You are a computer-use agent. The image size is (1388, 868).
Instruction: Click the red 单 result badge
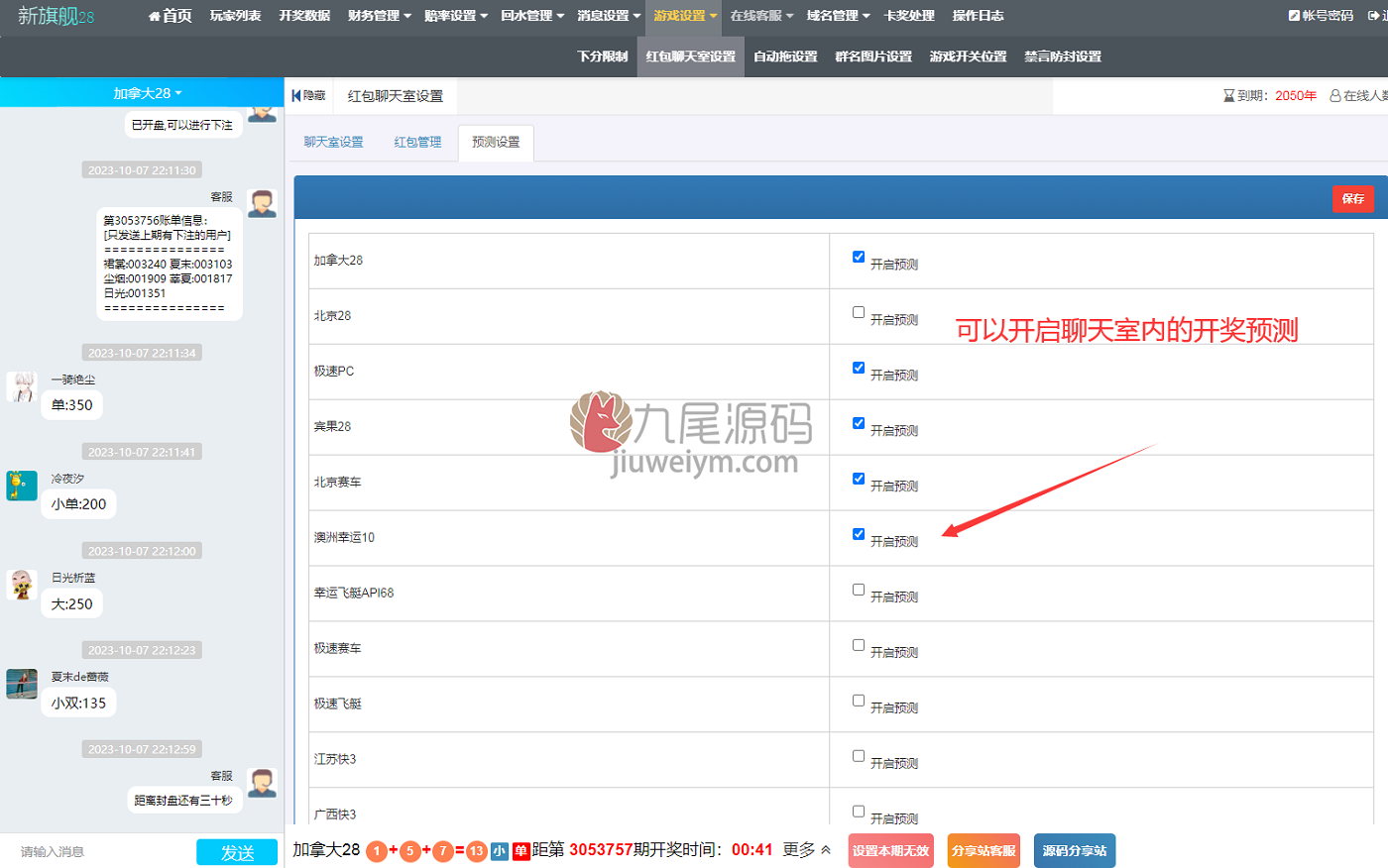(x=521, y=850)
